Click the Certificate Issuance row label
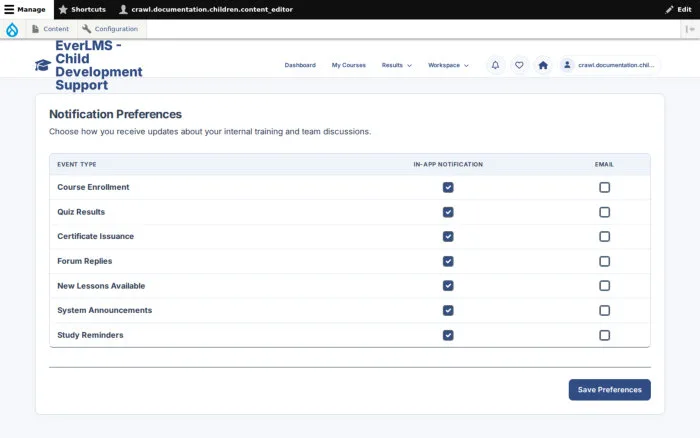The height and width of the screenshot is (438, 700). click(96, 236)
